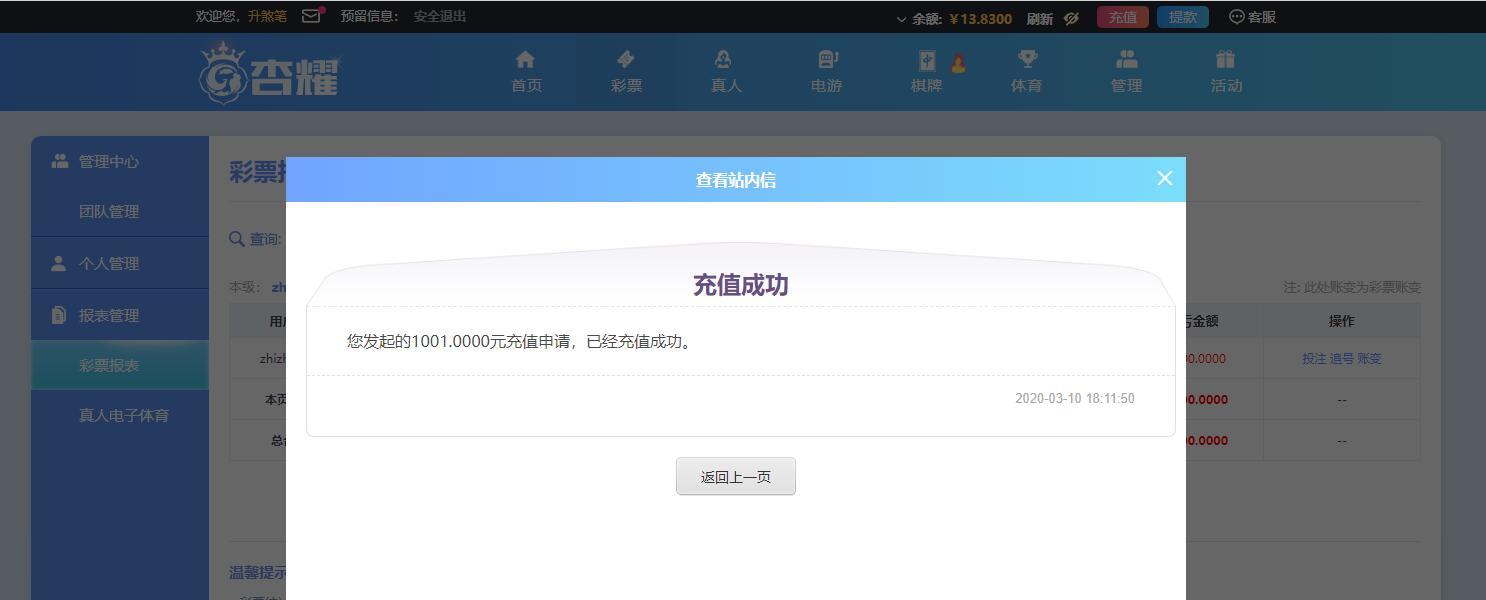Click the 返回上一页 button
This screenshot has width=1486, height=600.
pyautogui.click(x=736, y=476)
